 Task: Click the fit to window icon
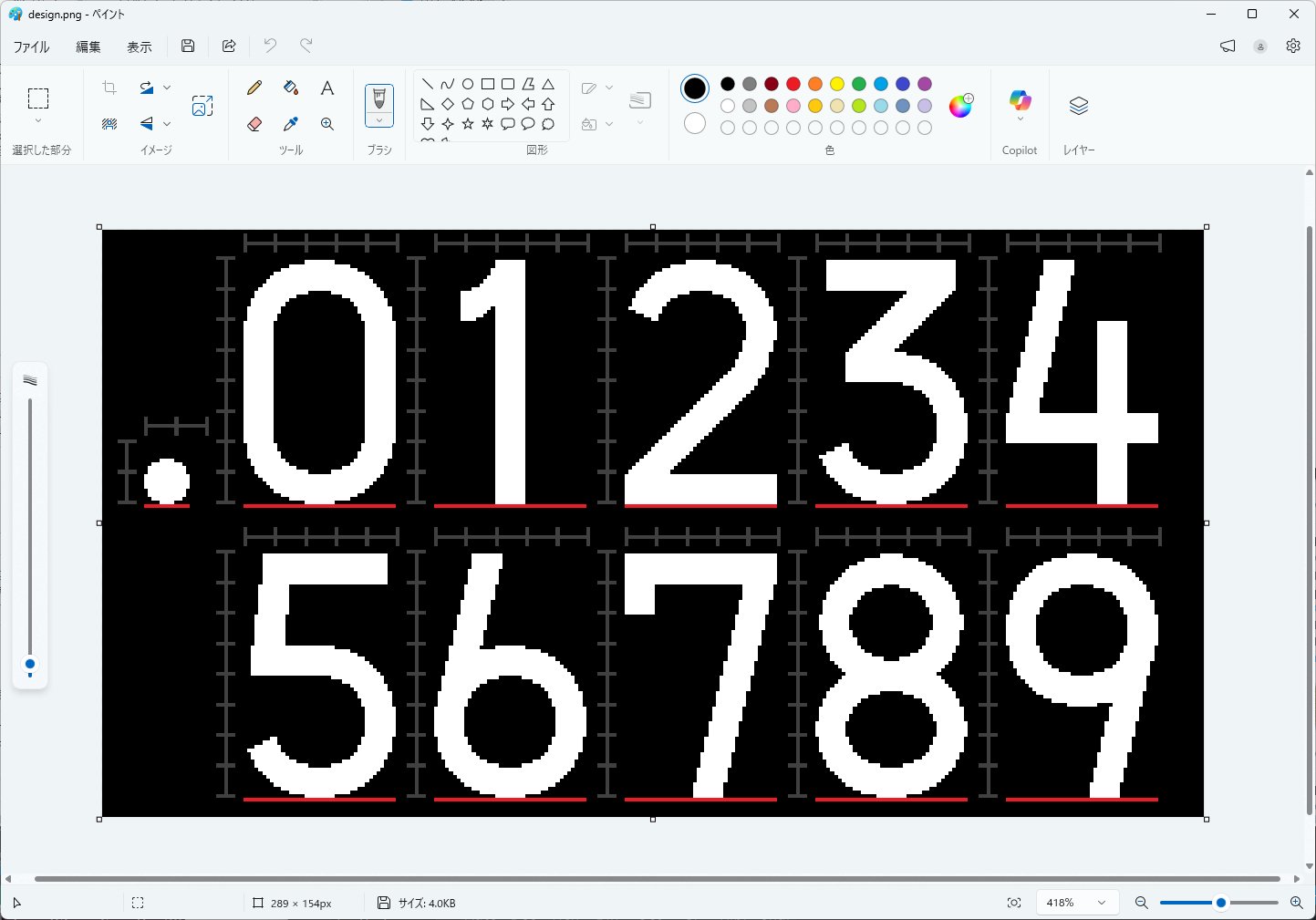(x=1014, y=903)
